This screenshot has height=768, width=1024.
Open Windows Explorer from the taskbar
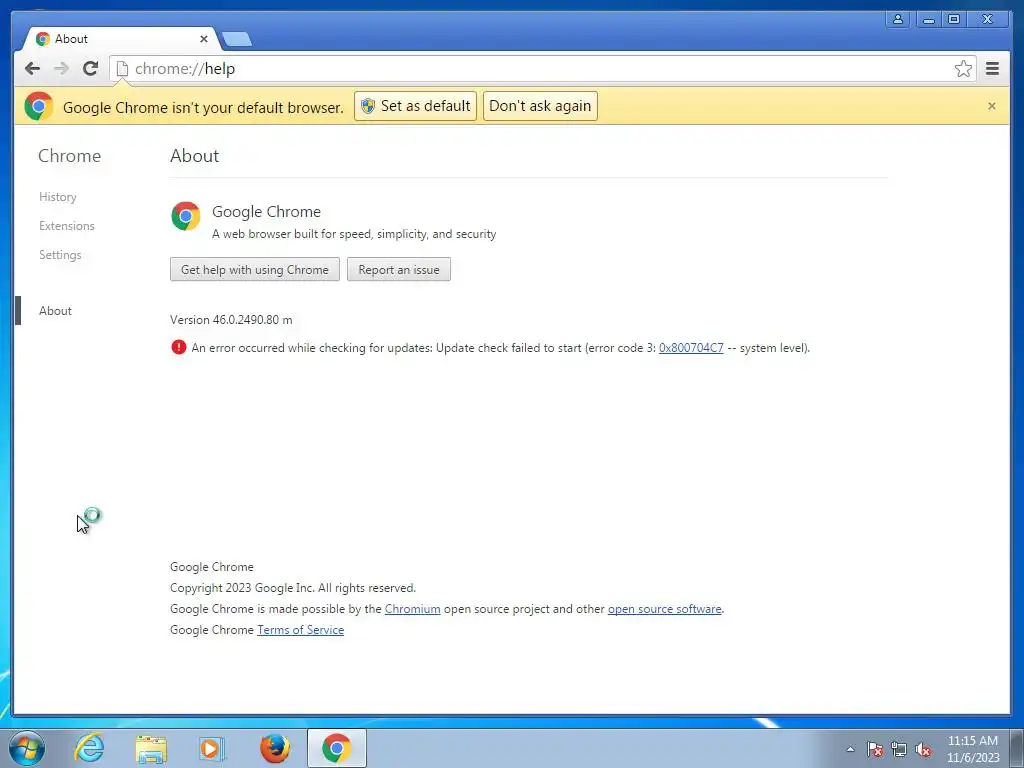pyautogui.click(x=151, y=748)
